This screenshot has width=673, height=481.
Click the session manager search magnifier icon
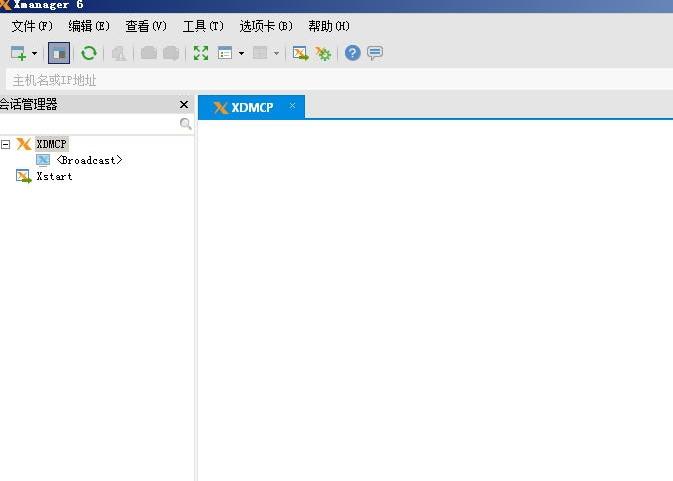(185, 124)
